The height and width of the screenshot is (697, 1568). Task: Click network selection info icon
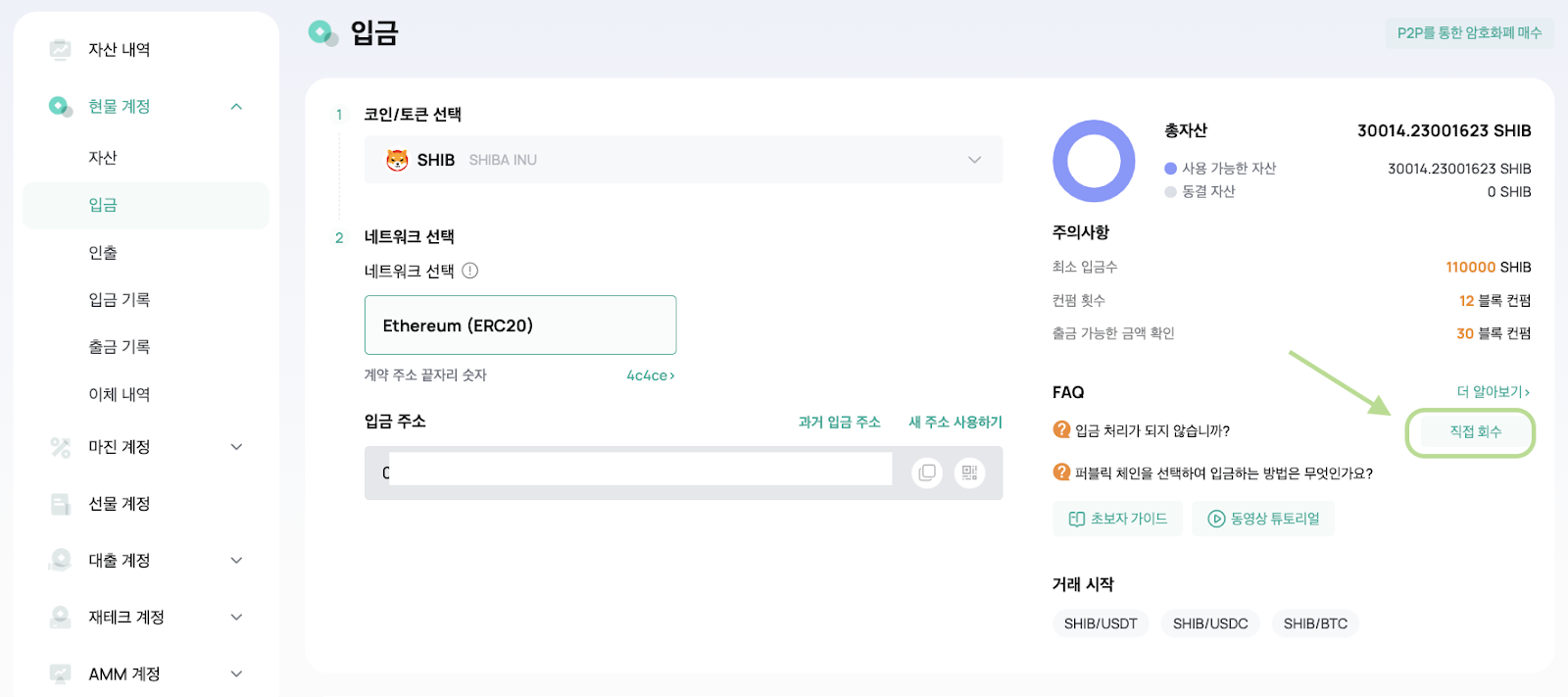(470, 271)
